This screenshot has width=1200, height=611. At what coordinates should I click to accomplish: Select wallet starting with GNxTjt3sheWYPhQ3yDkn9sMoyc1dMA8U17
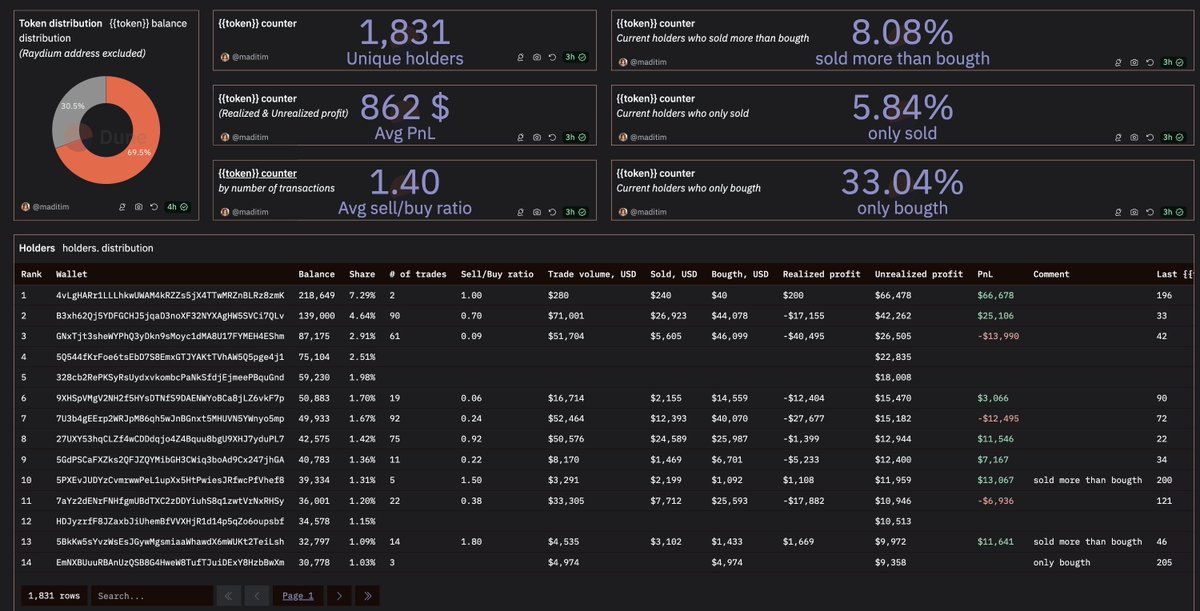click(170, 336)
